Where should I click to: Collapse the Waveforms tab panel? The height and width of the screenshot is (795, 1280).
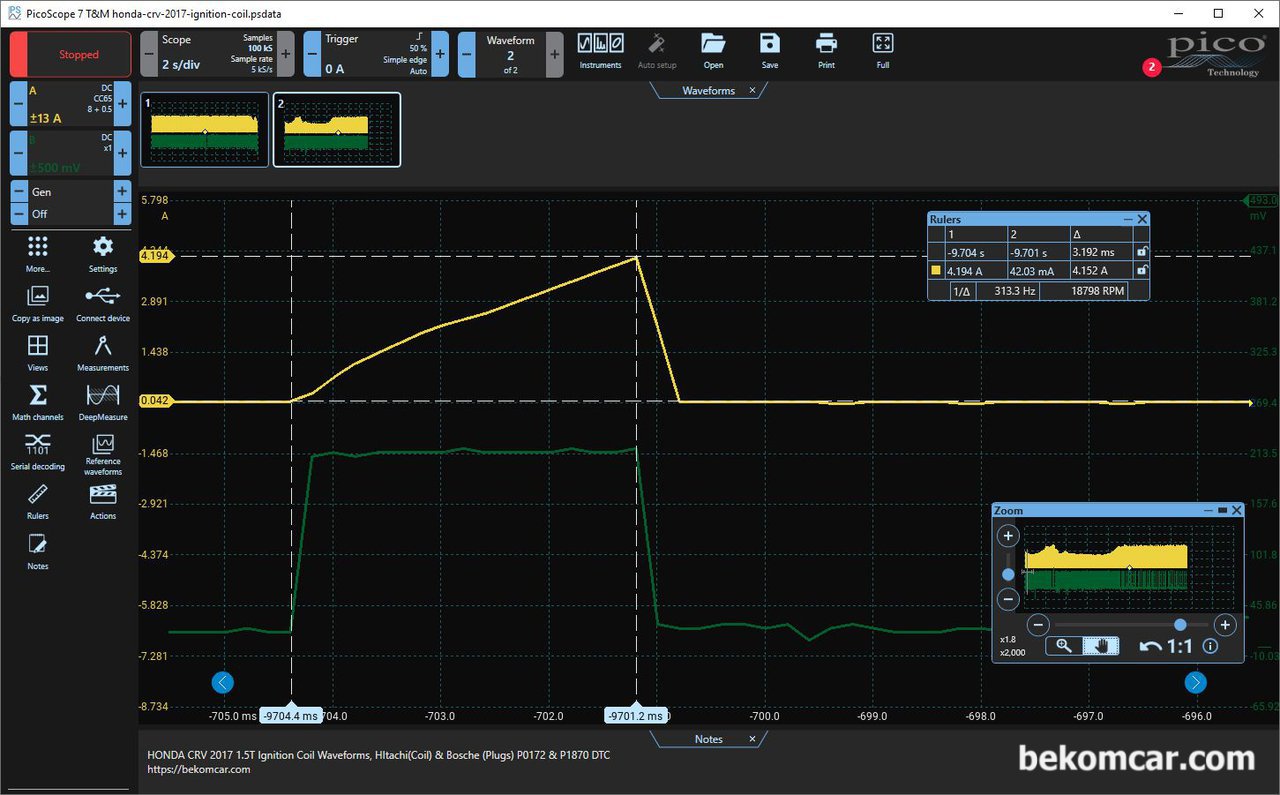pos(708,90)
